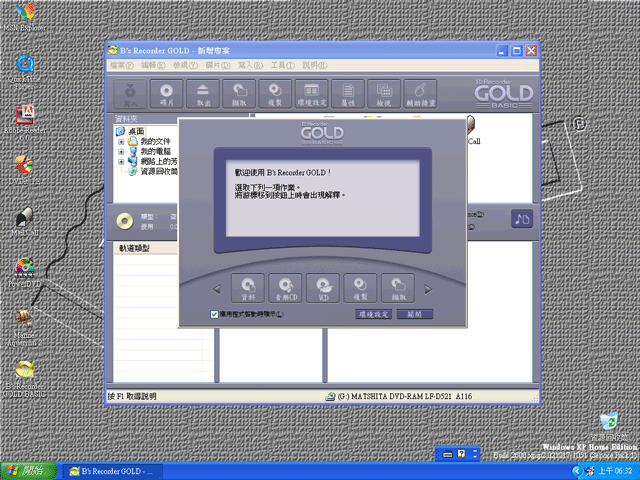The image size is (640, 480).
Task: Minimize the B's Recorder GOLD window
Action: click(502, 51)
